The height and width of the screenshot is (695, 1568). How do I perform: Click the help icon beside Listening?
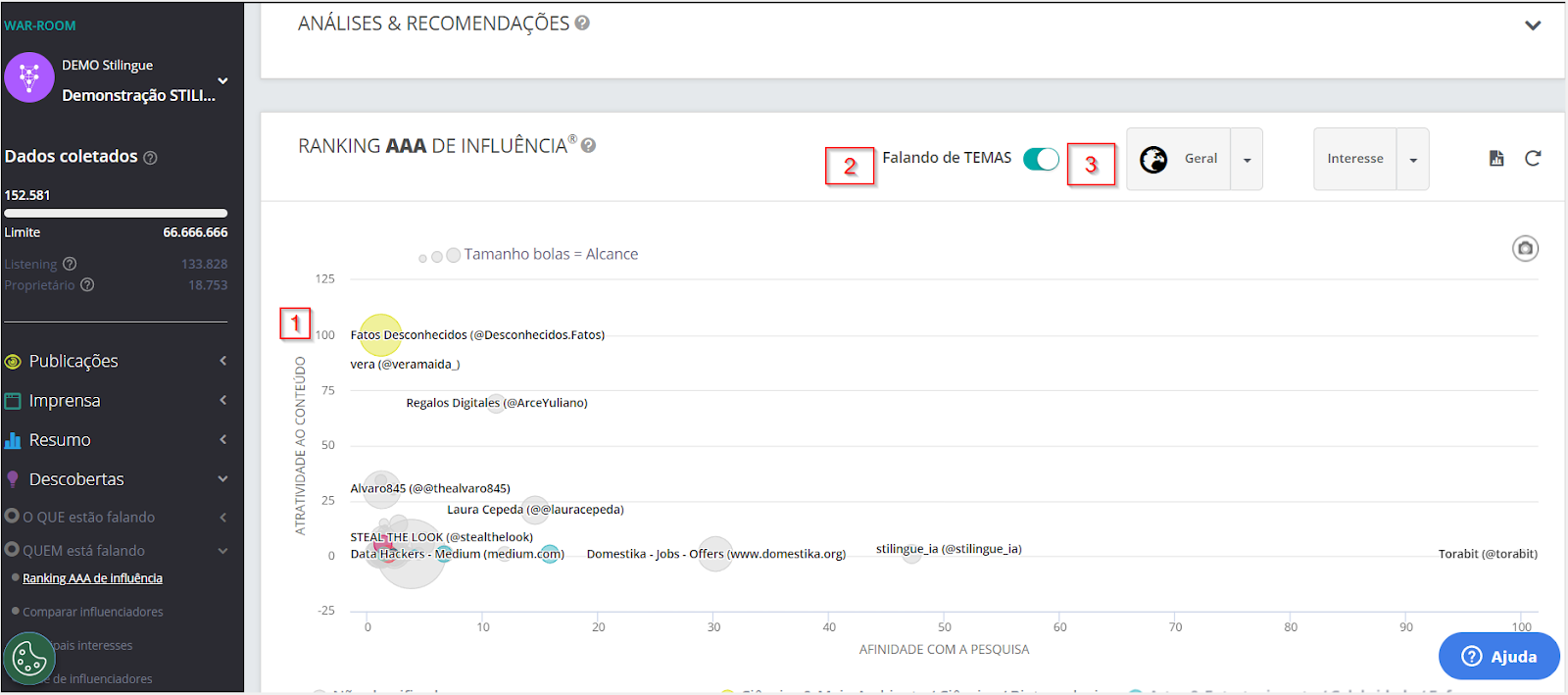pos(70,264)
